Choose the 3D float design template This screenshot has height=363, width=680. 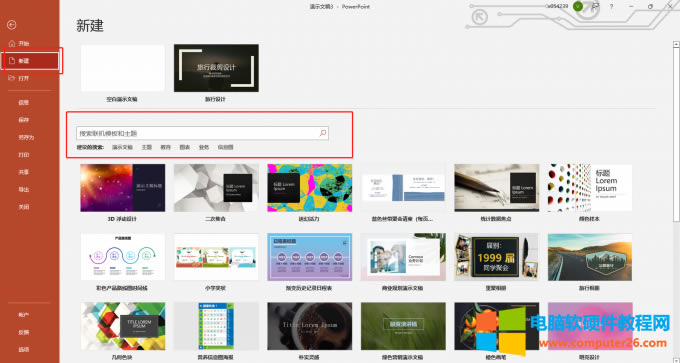123,188
